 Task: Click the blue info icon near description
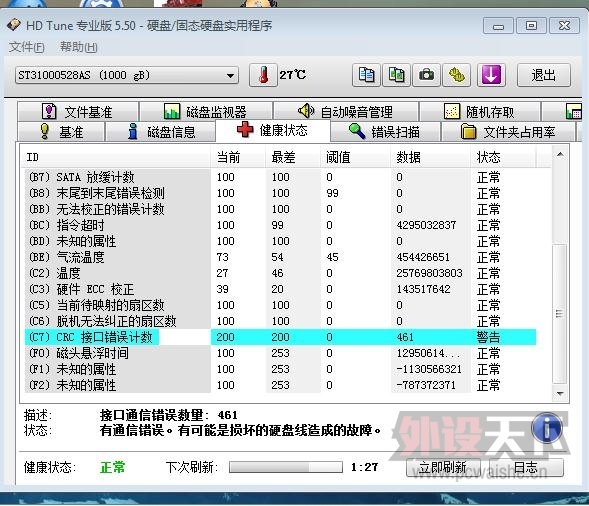pos(547,427)
